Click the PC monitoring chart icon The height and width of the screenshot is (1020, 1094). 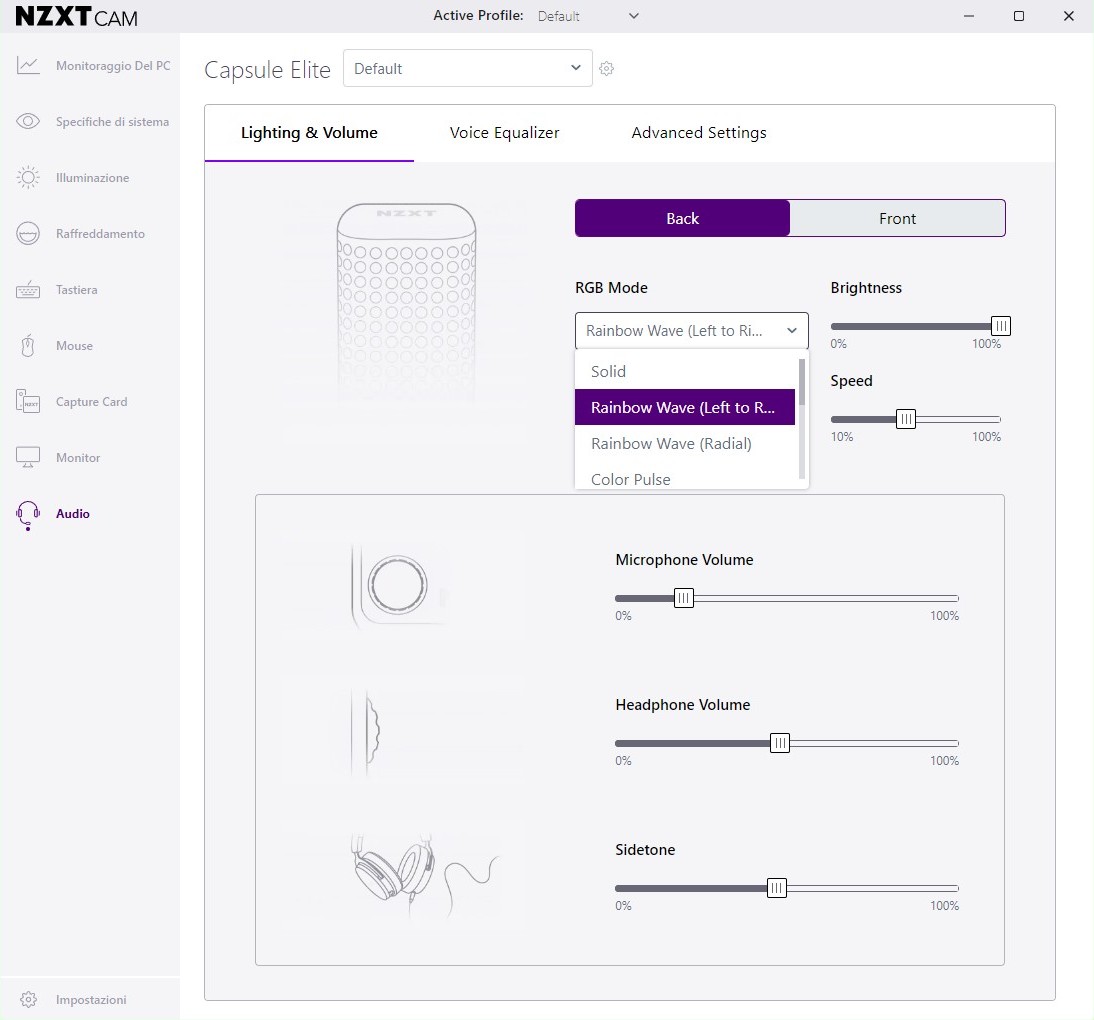pyautogui.click(x=28, y=66)
